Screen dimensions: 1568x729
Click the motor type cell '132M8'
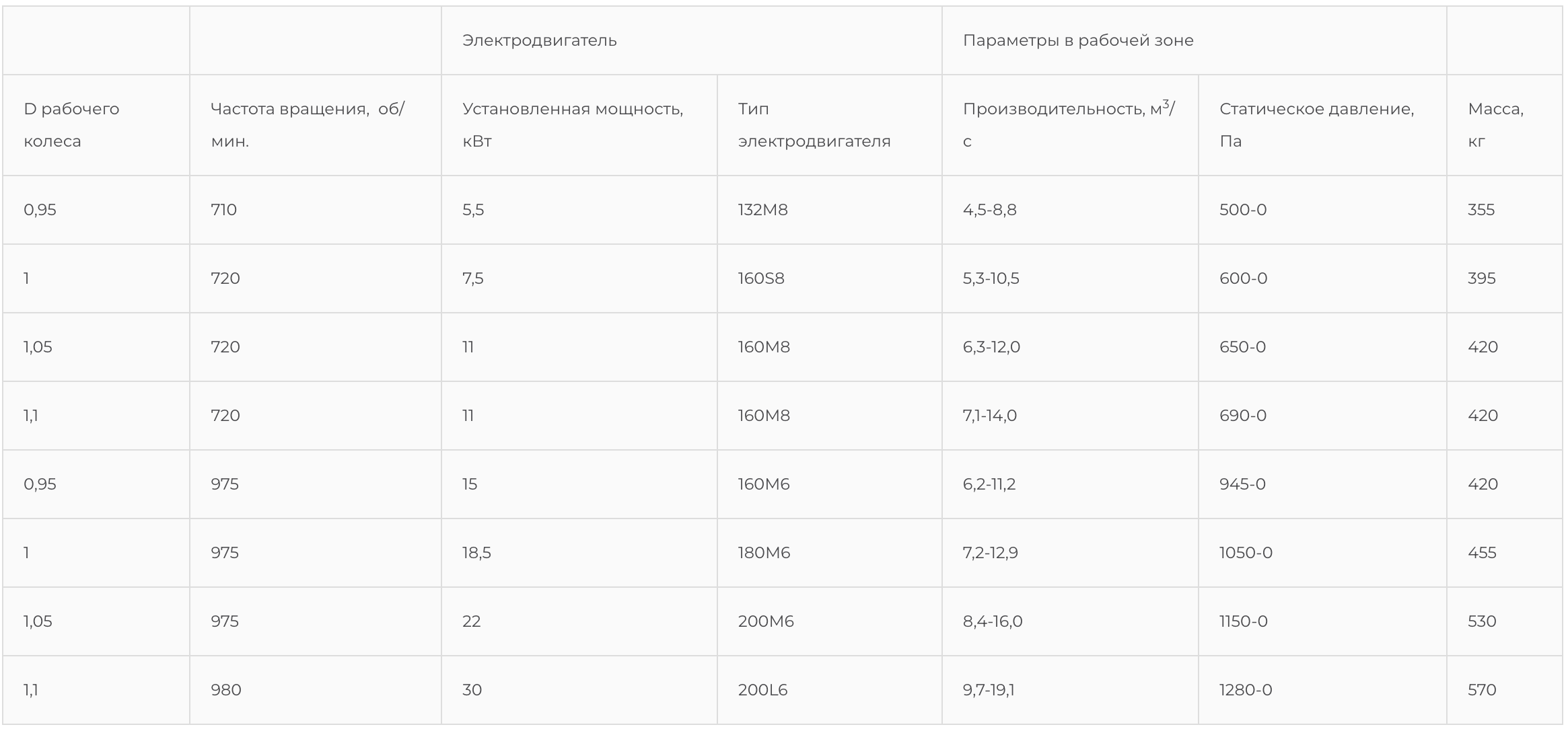click(762, 210)
